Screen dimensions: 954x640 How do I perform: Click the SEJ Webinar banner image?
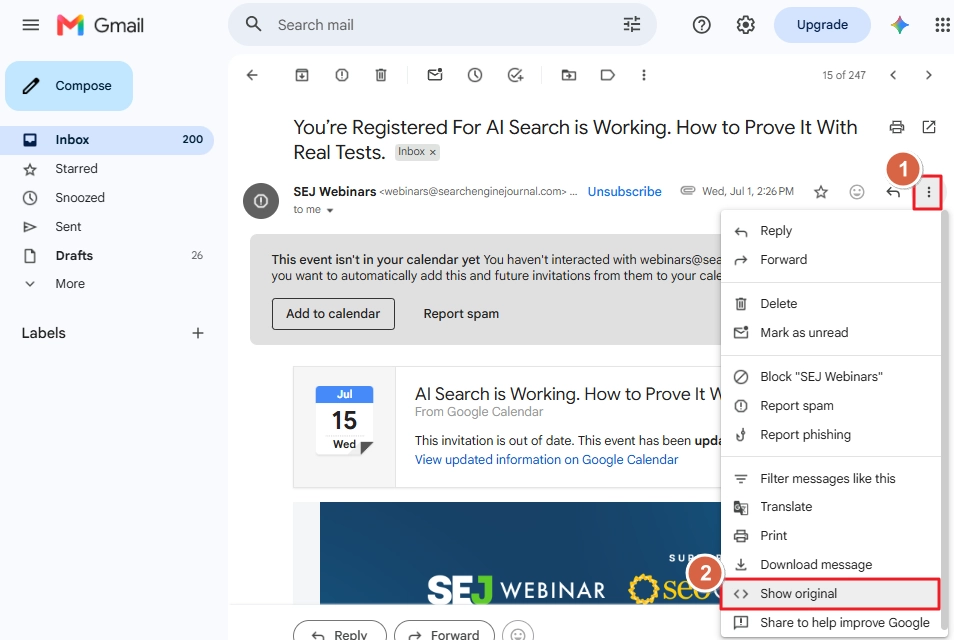click(x=520, y=553)
